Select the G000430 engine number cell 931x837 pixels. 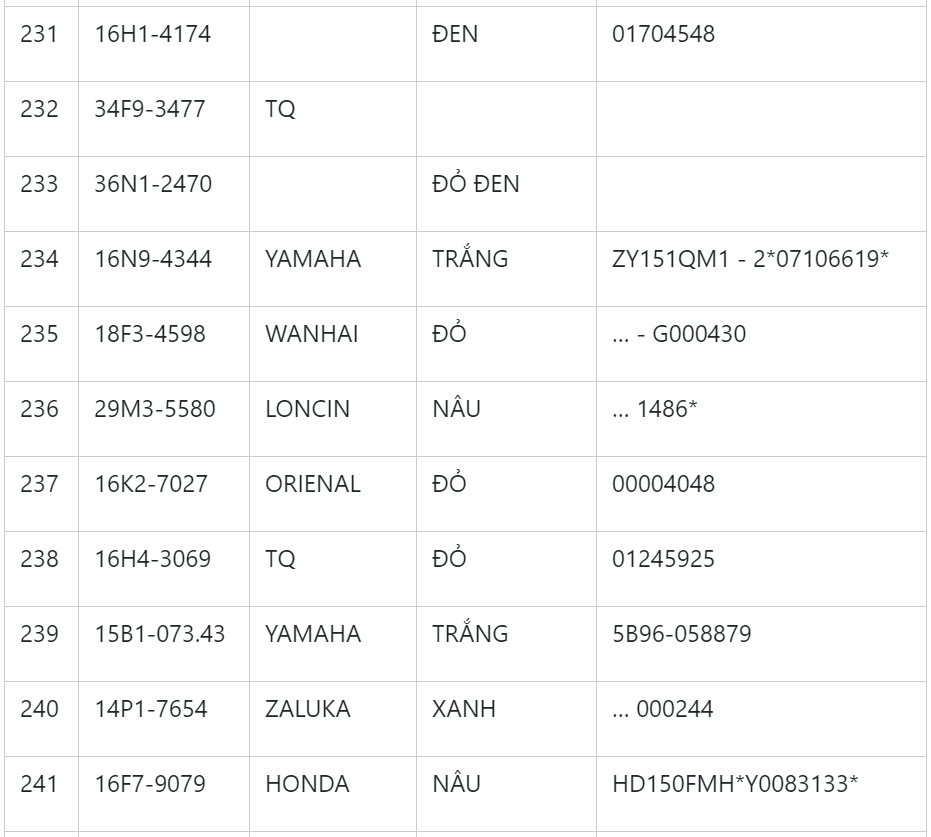click(678, 334)
